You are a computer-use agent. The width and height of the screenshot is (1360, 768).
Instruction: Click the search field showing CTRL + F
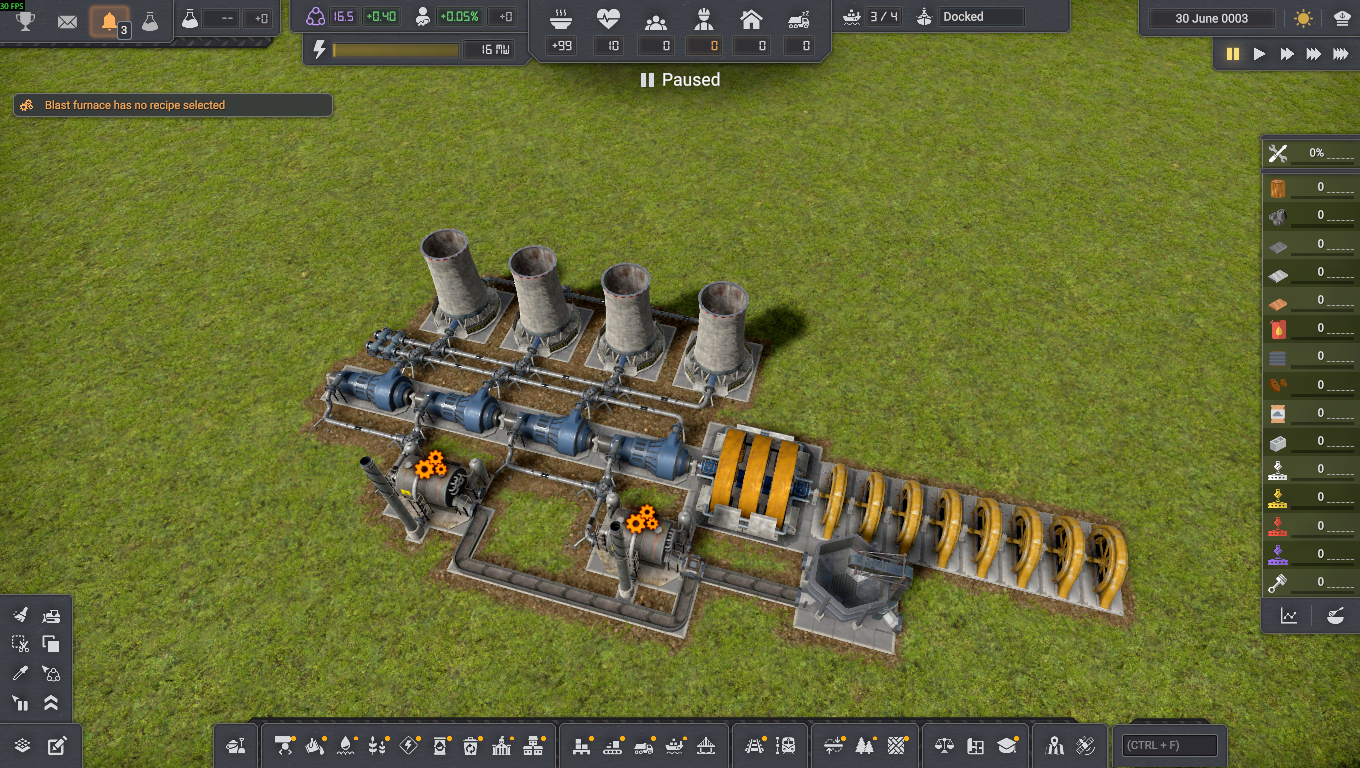point(1170,745)
